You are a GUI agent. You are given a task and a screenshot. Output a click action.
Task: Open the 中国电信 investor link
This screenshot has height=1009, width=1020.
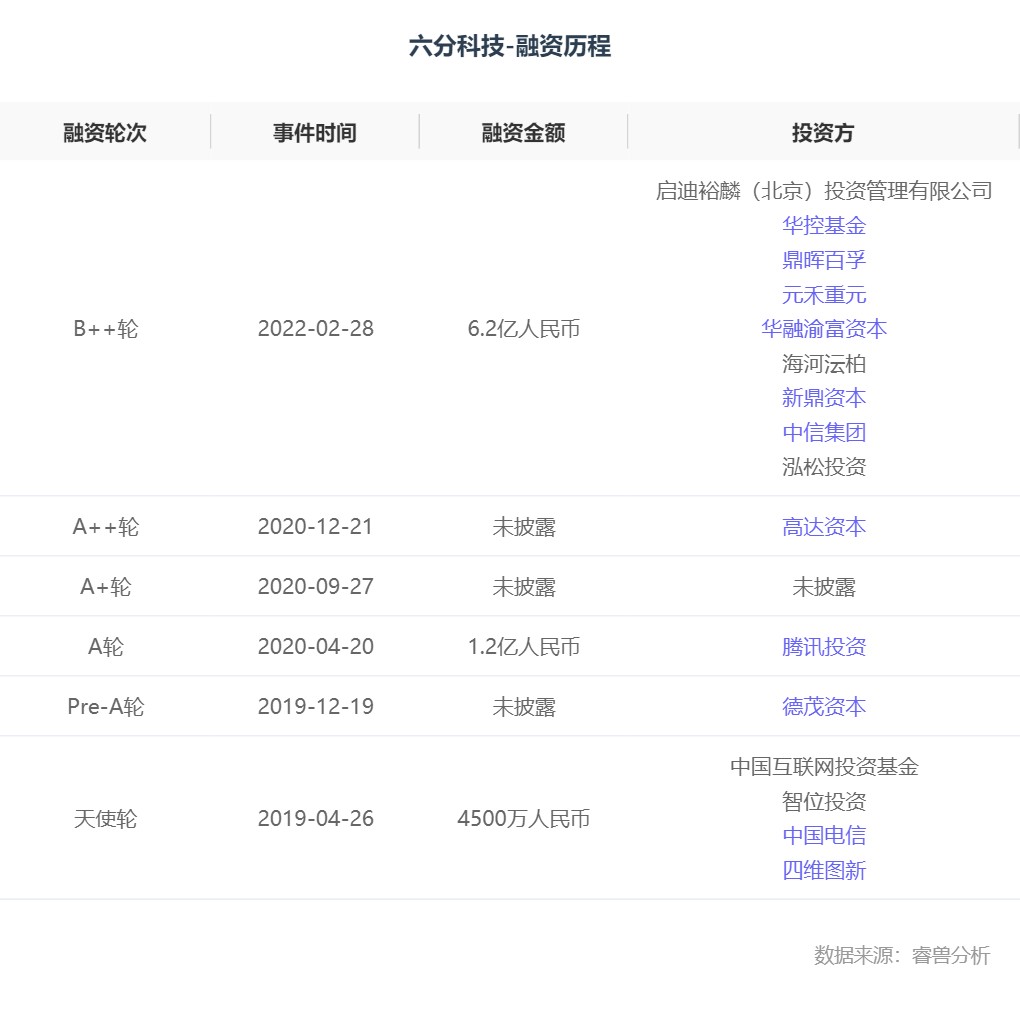(824, 835)
